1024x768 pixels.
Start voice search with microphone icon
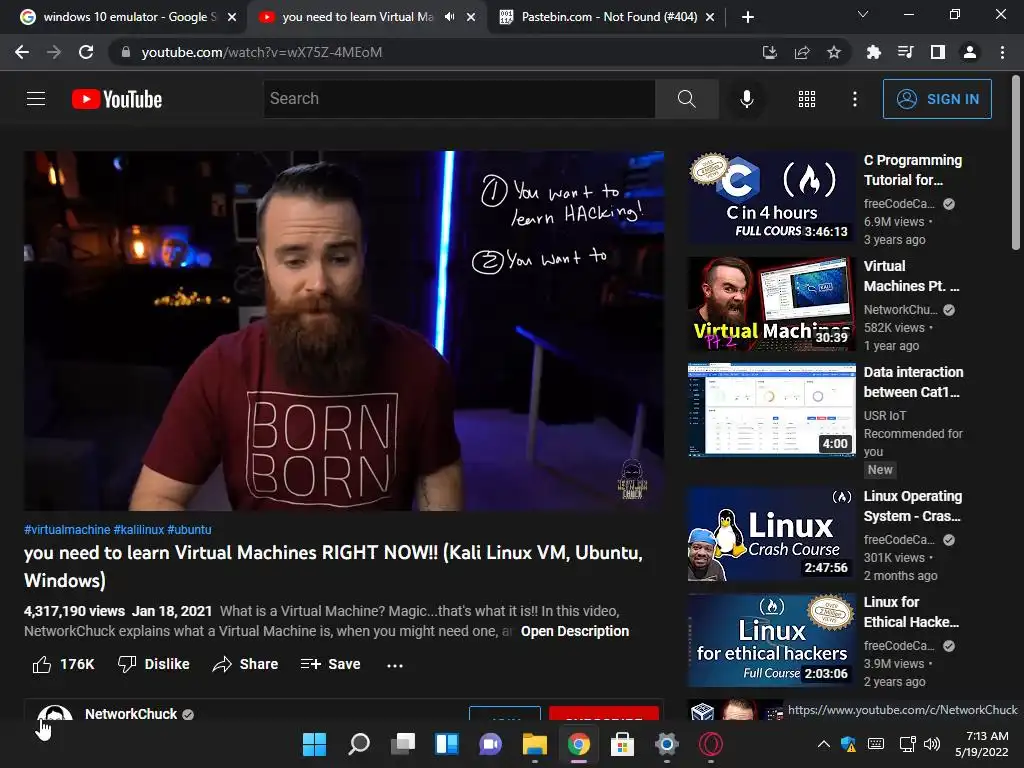coord(746,99)
